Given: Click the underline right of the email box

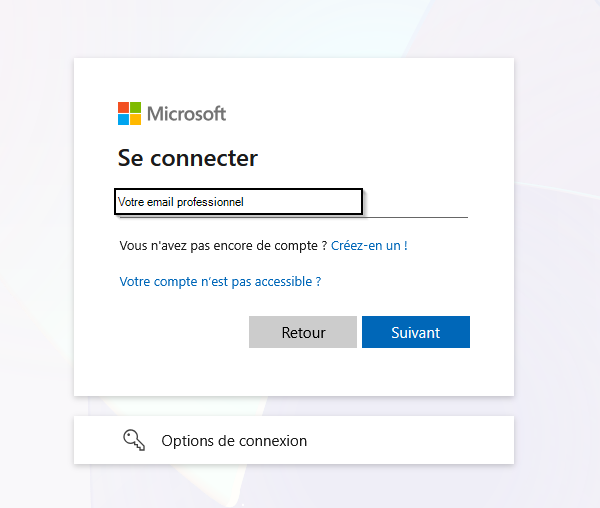Looking at the screenshot, I should pos(415,215).
